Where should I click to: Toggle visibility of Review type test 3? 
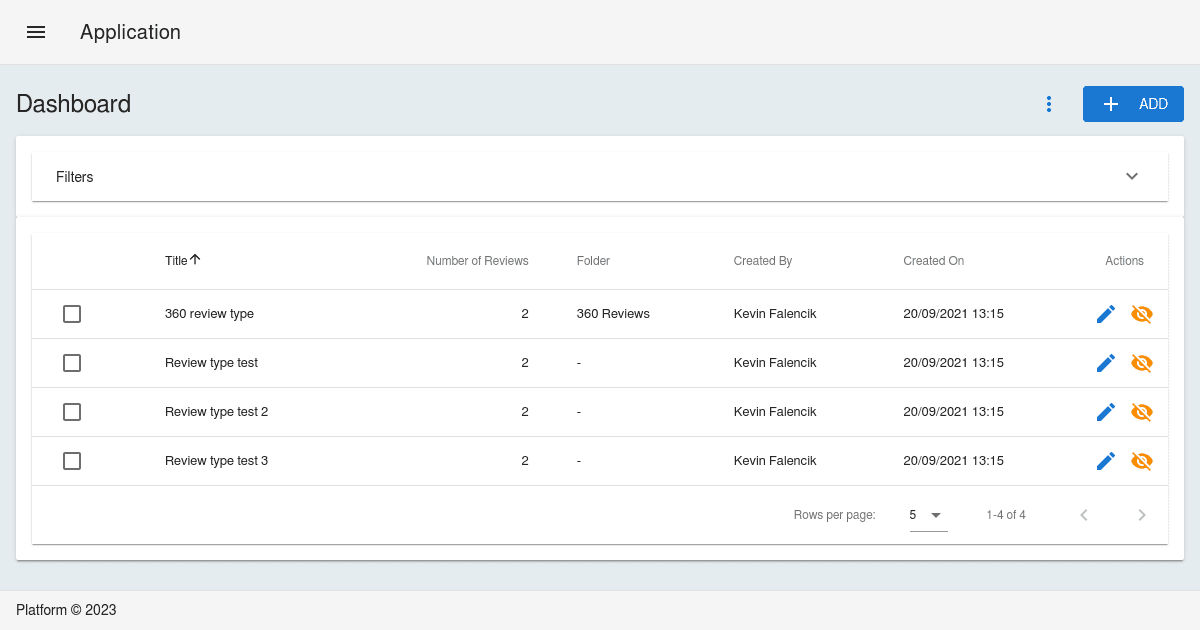[x=1141, y=461]
